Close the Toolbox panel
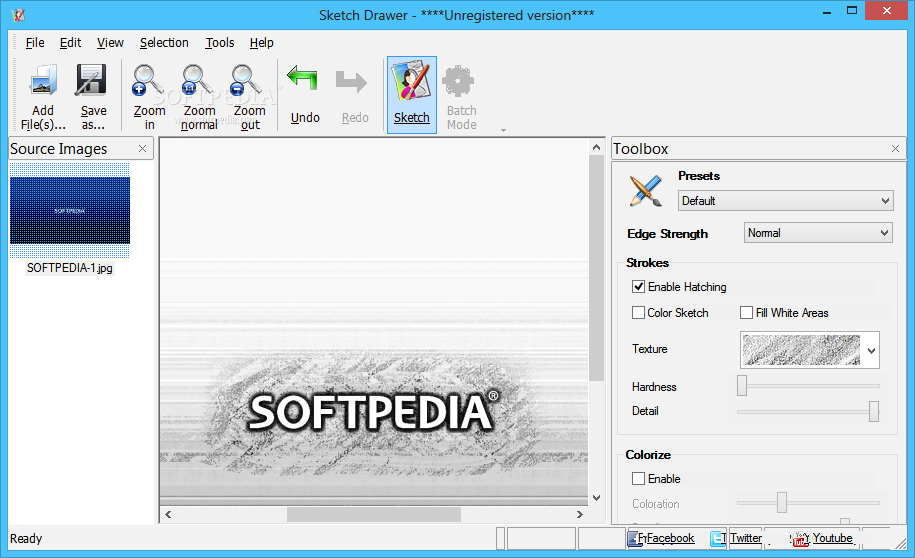Screen dimensions: 915x558 (x=895, y=149)
